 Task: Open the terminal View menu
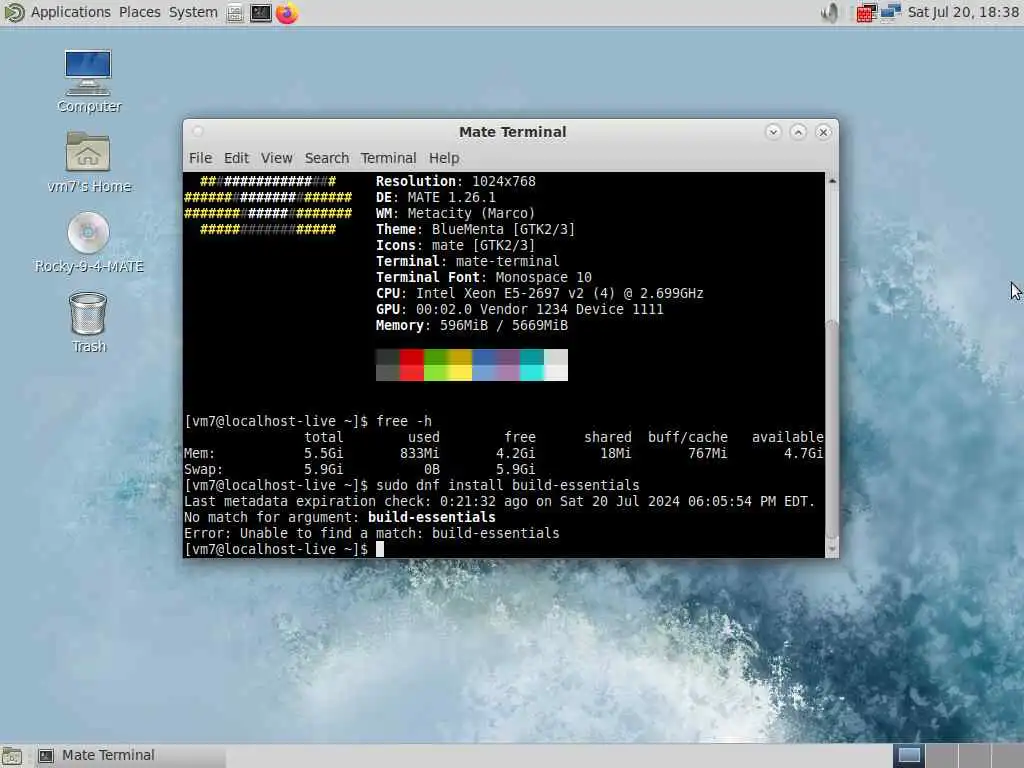(276, 158)
